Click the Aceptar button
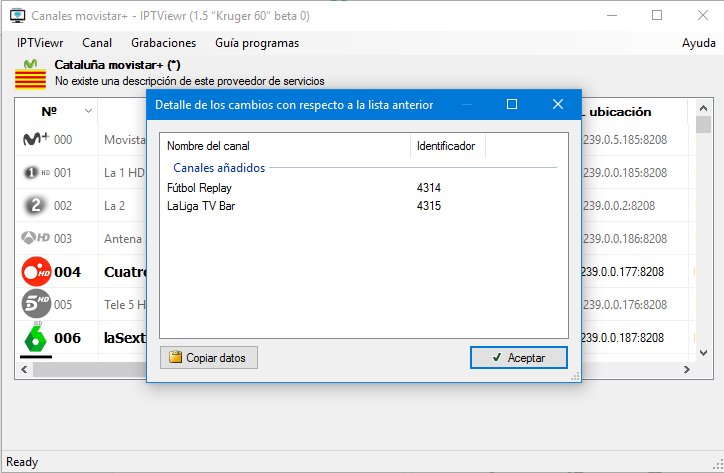 tap(519, 358)
